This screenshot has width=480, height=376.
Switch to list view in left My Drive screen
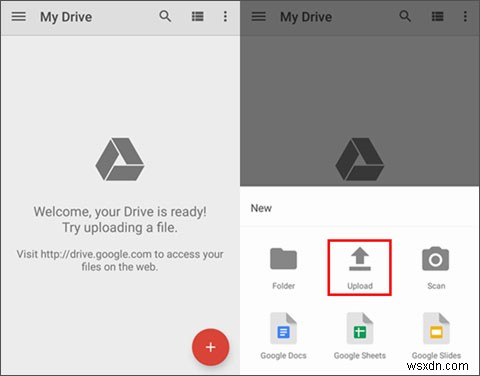coord(198,16)
